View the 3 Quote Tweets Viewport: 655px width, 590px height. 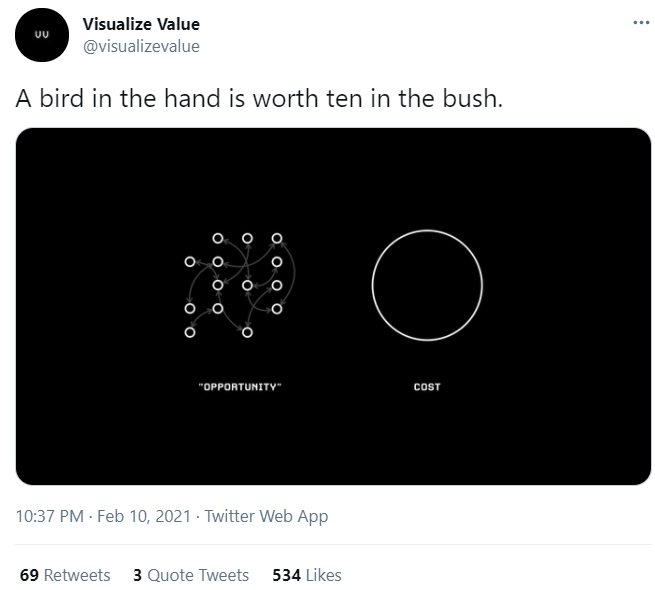(191, 575)
